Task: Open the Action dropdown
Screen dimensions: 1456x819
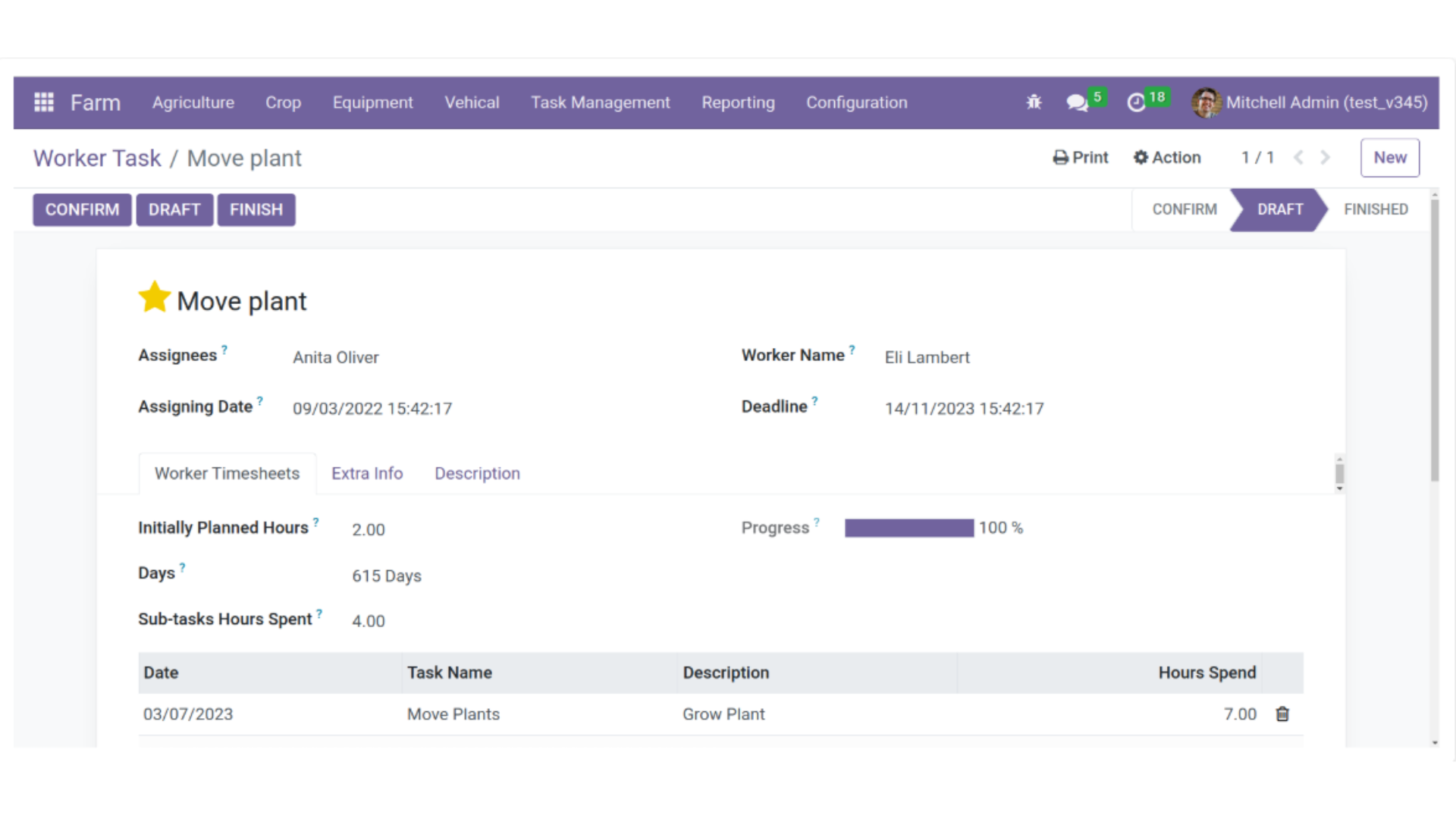Action: coord(1167,158)
